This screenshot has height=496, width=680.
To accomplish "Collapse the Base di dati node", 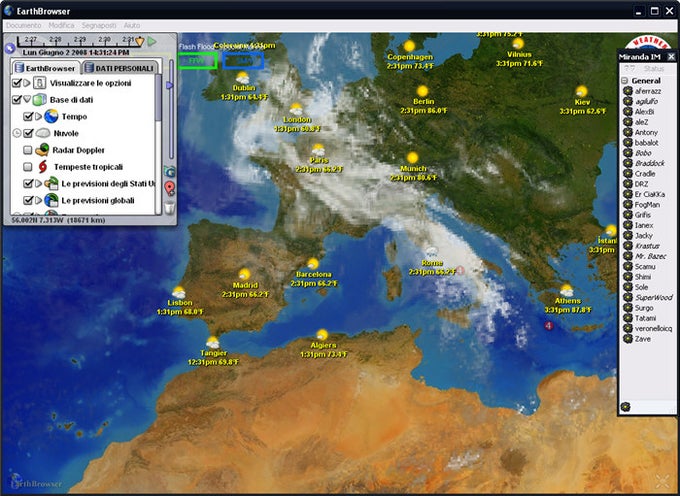I will [27, 100].
